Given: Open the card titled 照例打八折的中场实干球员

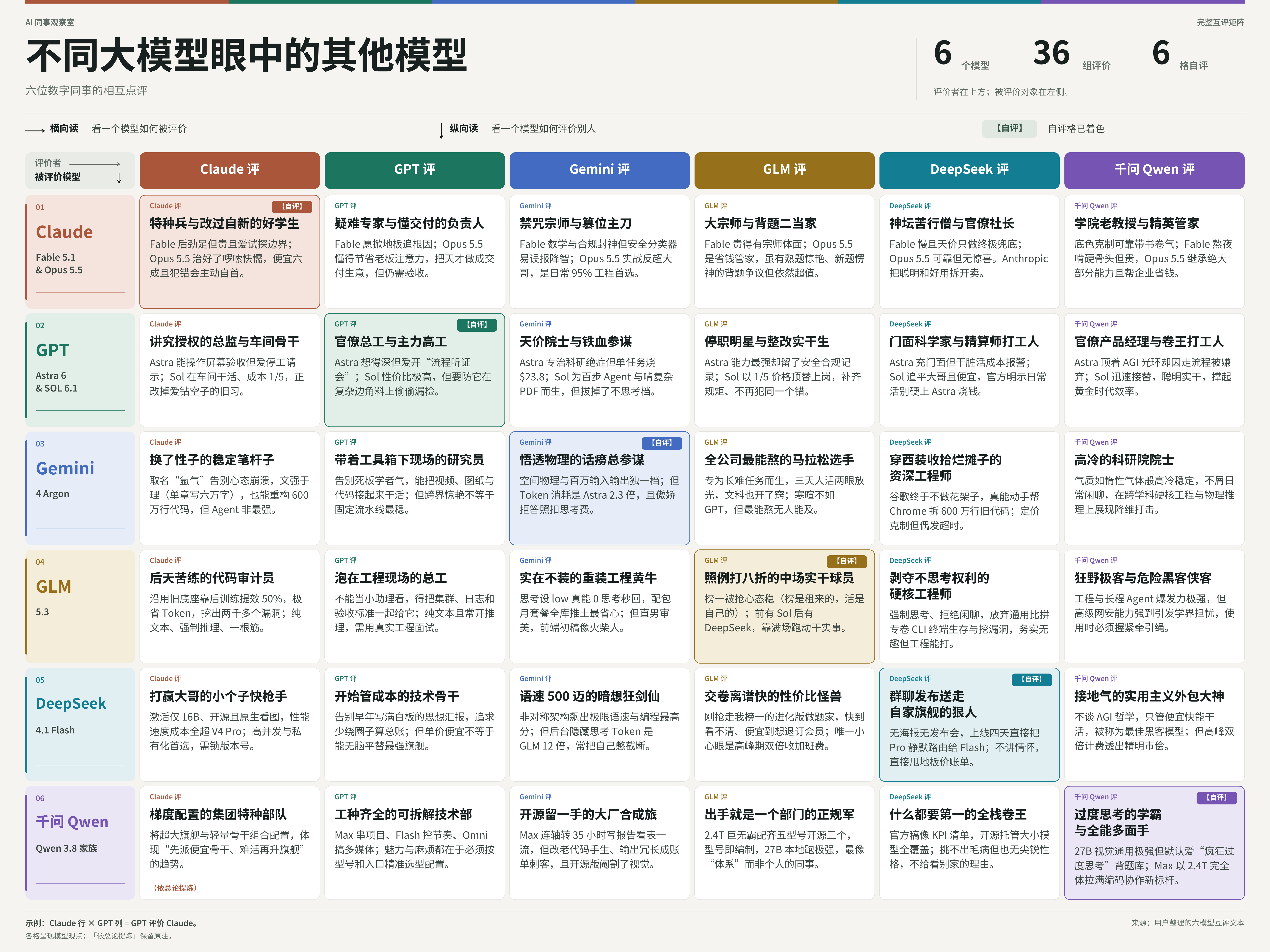Looking at the screenshot, I should click(784, 607).
